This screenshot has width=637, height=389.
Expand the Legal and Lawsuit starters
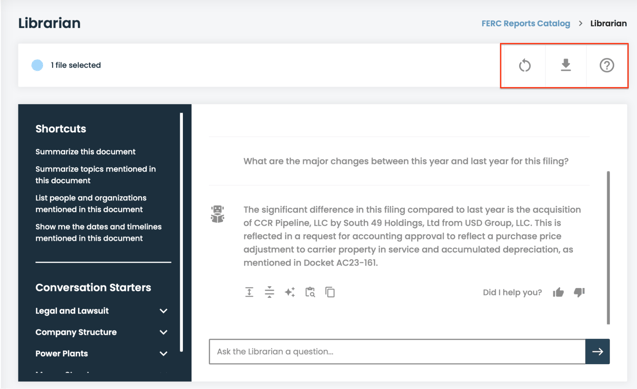pyautogui.click(x=102, y=311)
